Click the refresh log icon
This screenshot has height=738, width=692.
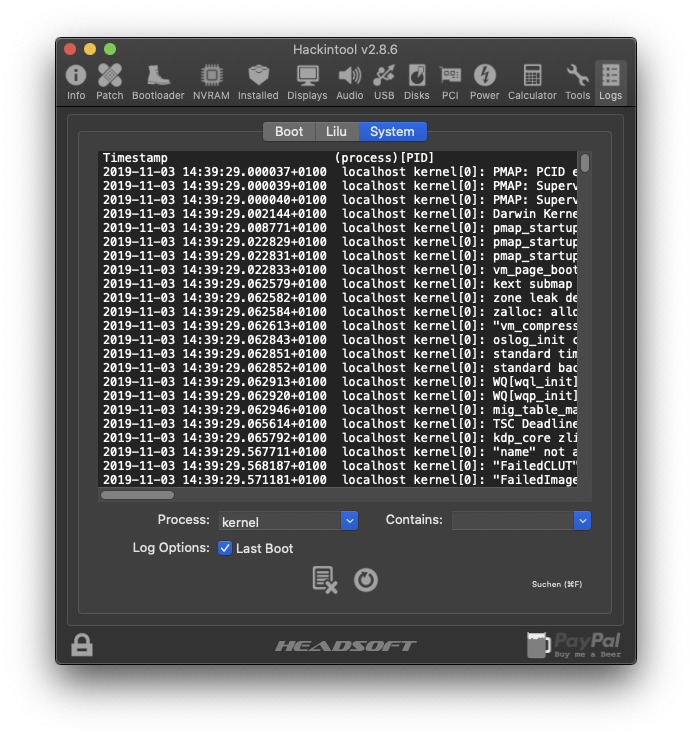(x=366, y=580)
